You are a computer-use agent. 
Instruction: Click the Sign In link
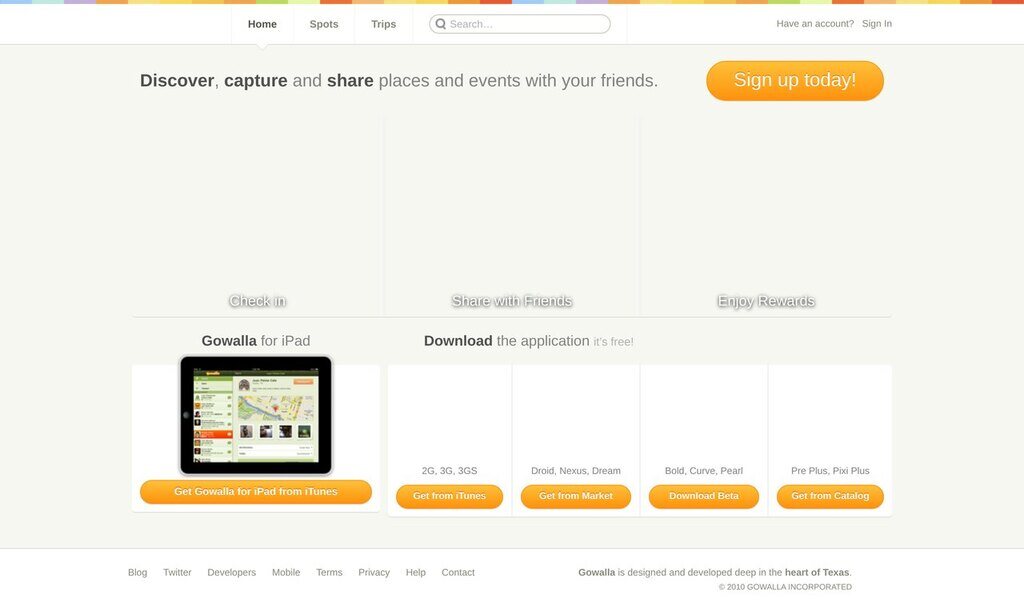point(876,24)
